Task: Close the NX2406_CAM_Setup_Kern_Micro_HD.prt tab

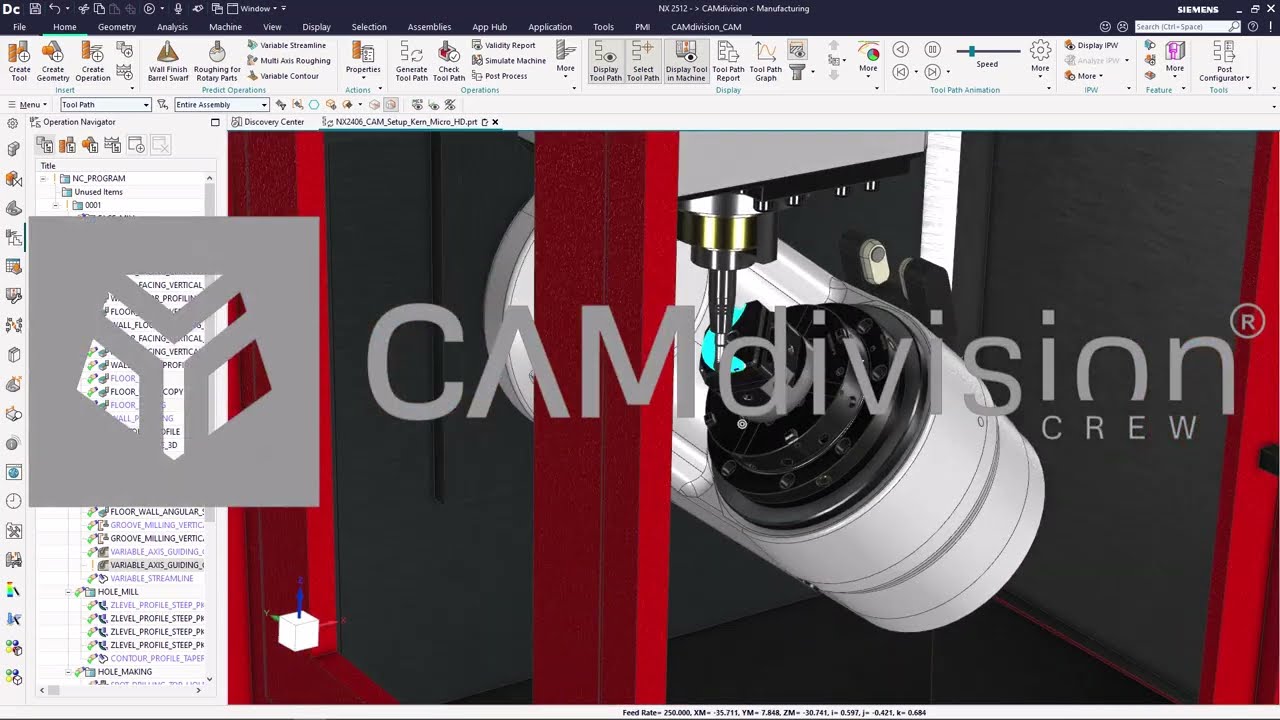Action: coord(495,122)
